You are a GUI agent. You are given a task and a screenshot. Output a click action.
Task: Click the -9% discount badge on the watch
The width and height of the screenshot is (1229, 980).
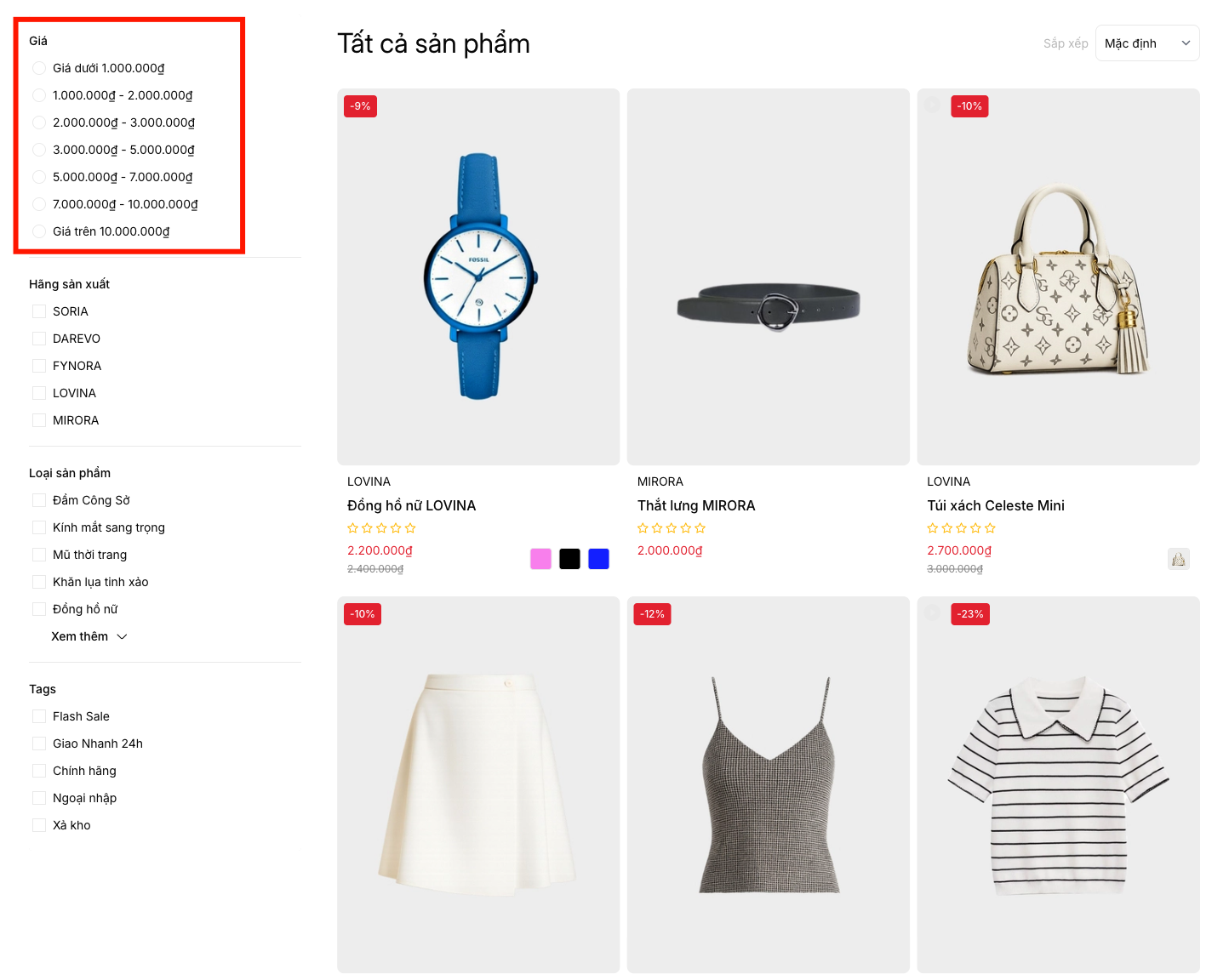pos(361,106)
